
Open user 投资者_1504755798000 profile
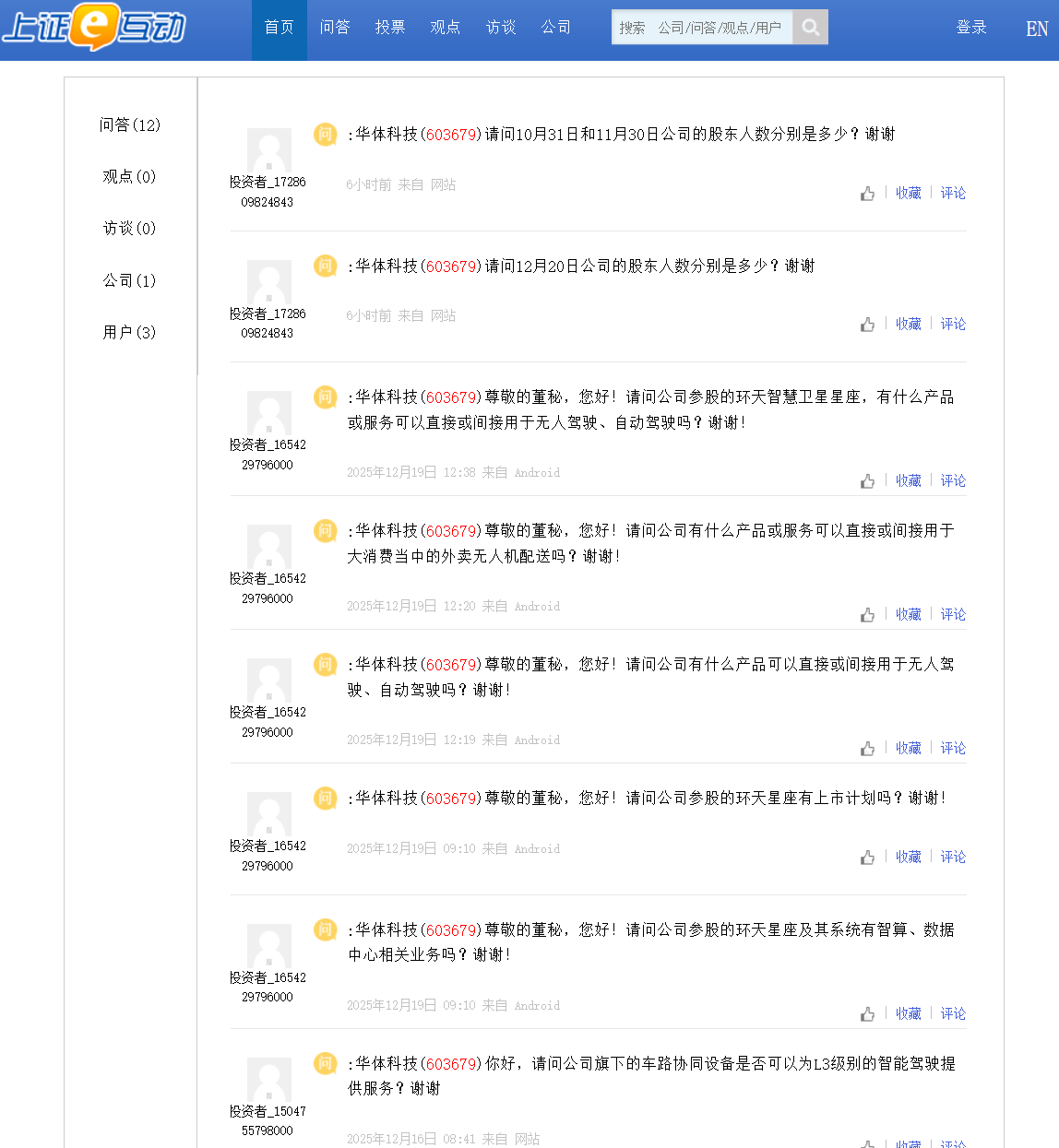[x=268, y=1121]
